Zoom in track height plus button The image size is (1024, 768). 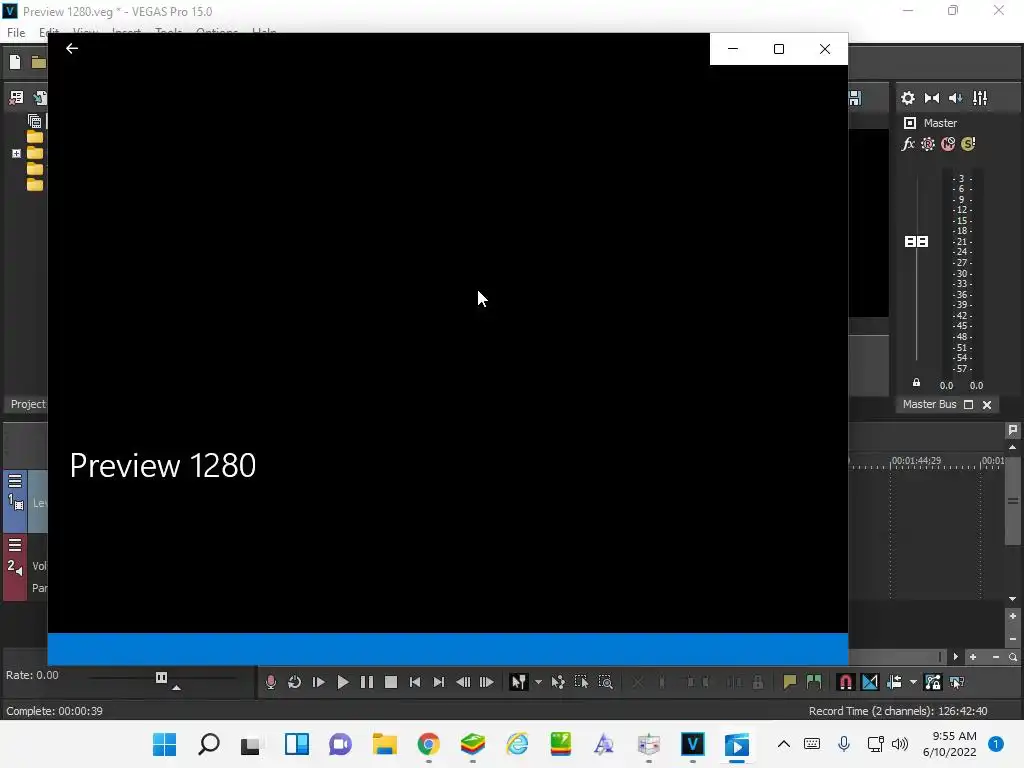pos(1012,616)
